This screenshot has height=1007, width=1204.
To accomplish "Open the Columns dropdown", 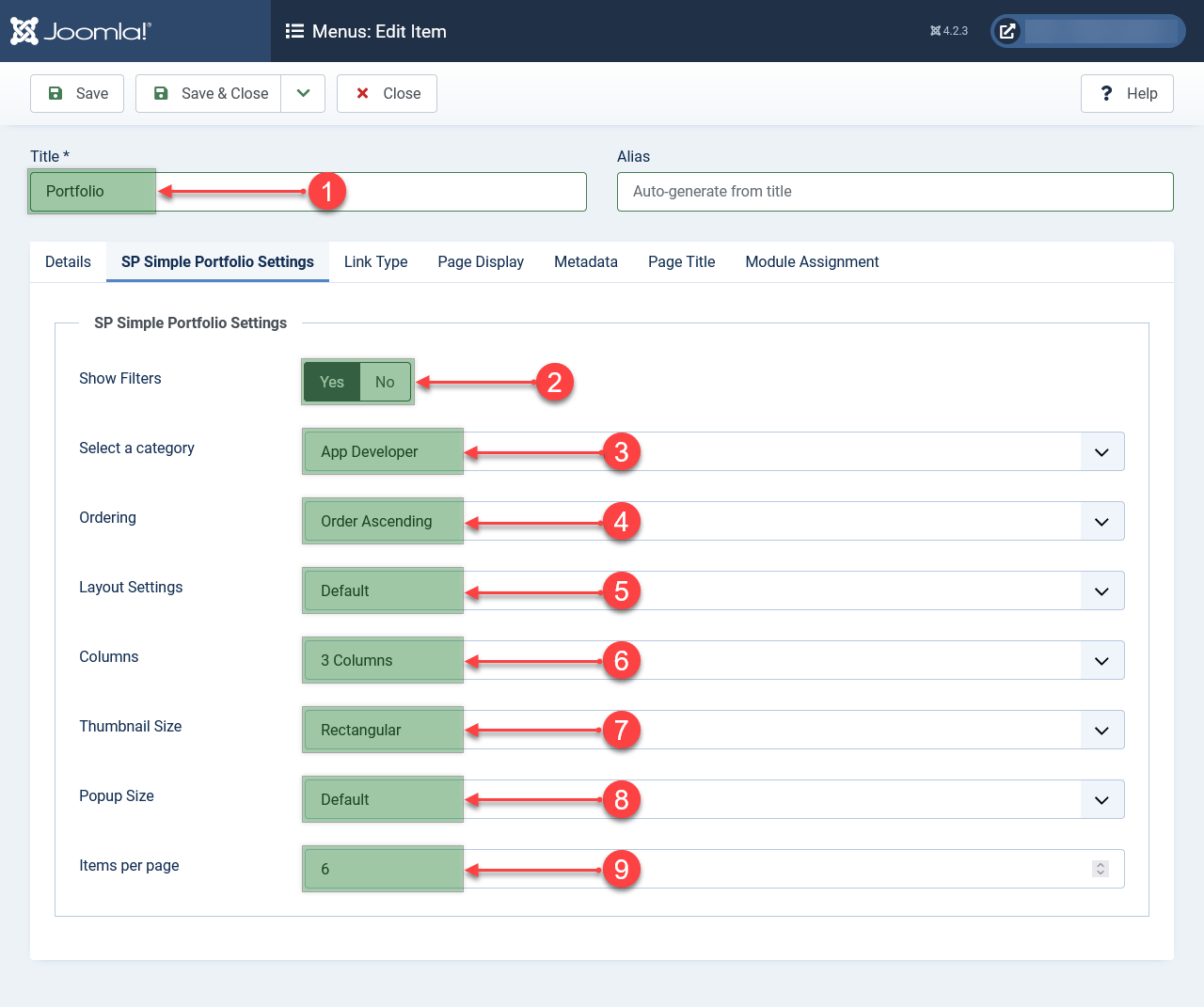I will [1101, 661].
